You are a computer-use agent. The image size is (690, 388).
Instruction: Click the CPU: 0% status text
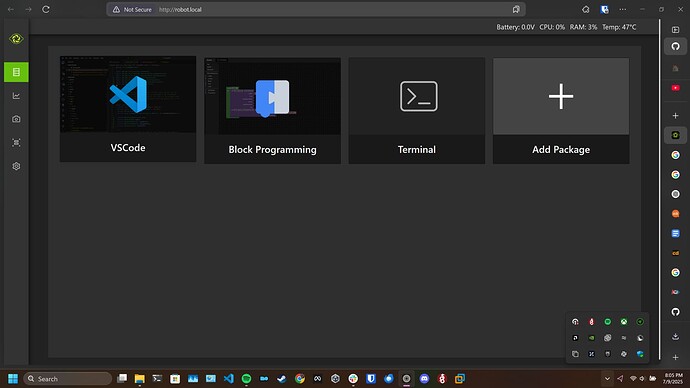(x=552, y=27)
